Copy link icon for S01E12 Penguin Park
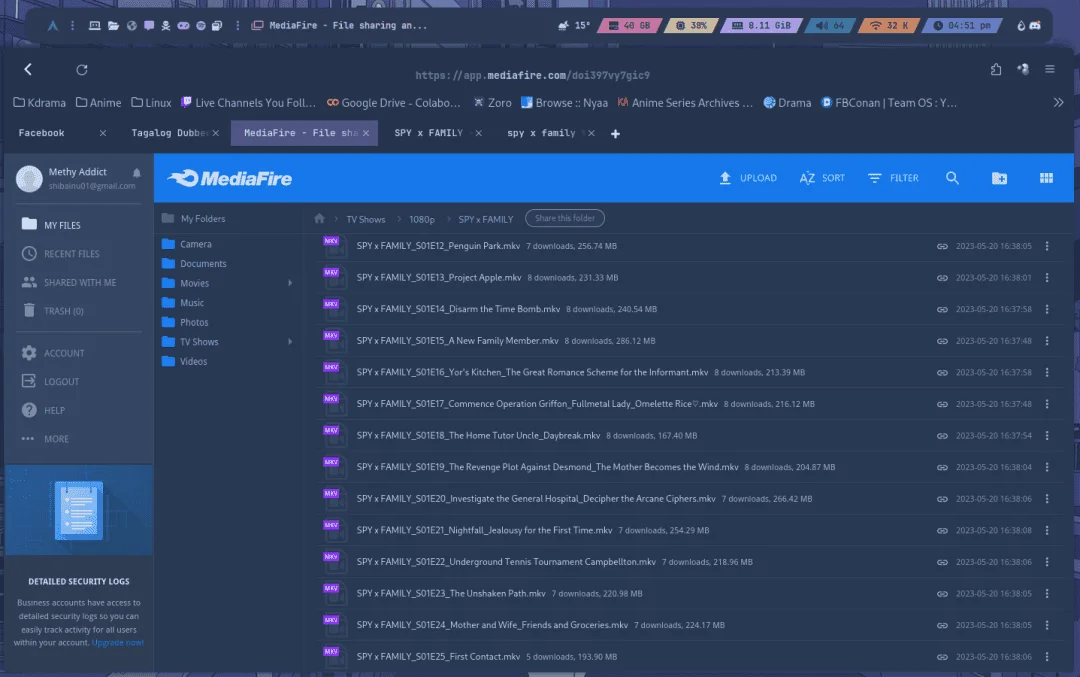The image size is (1080, 677). tap(942, 247)
